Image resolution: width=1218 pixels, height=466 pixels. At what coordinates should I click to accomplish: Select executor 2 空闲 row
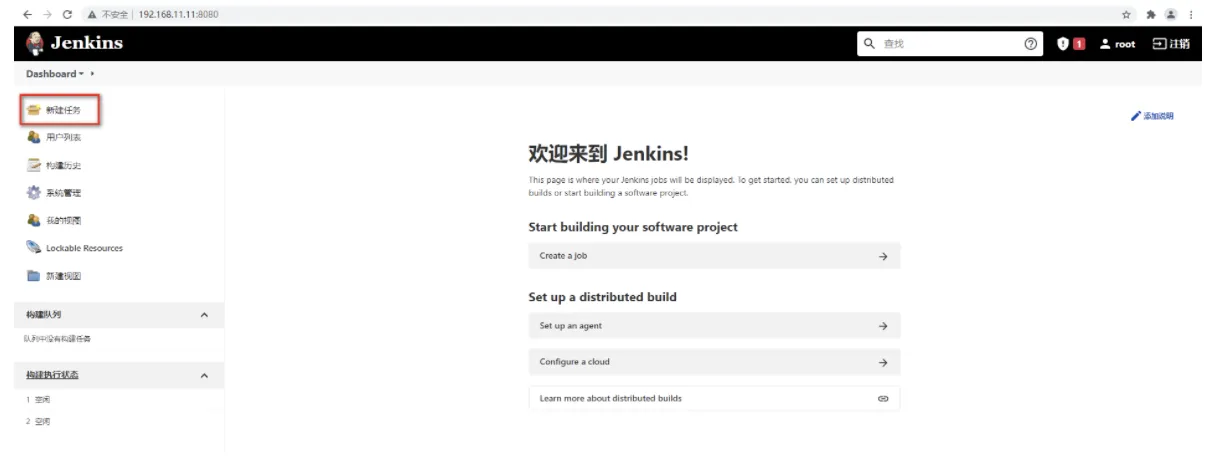[x=40, y=422]
